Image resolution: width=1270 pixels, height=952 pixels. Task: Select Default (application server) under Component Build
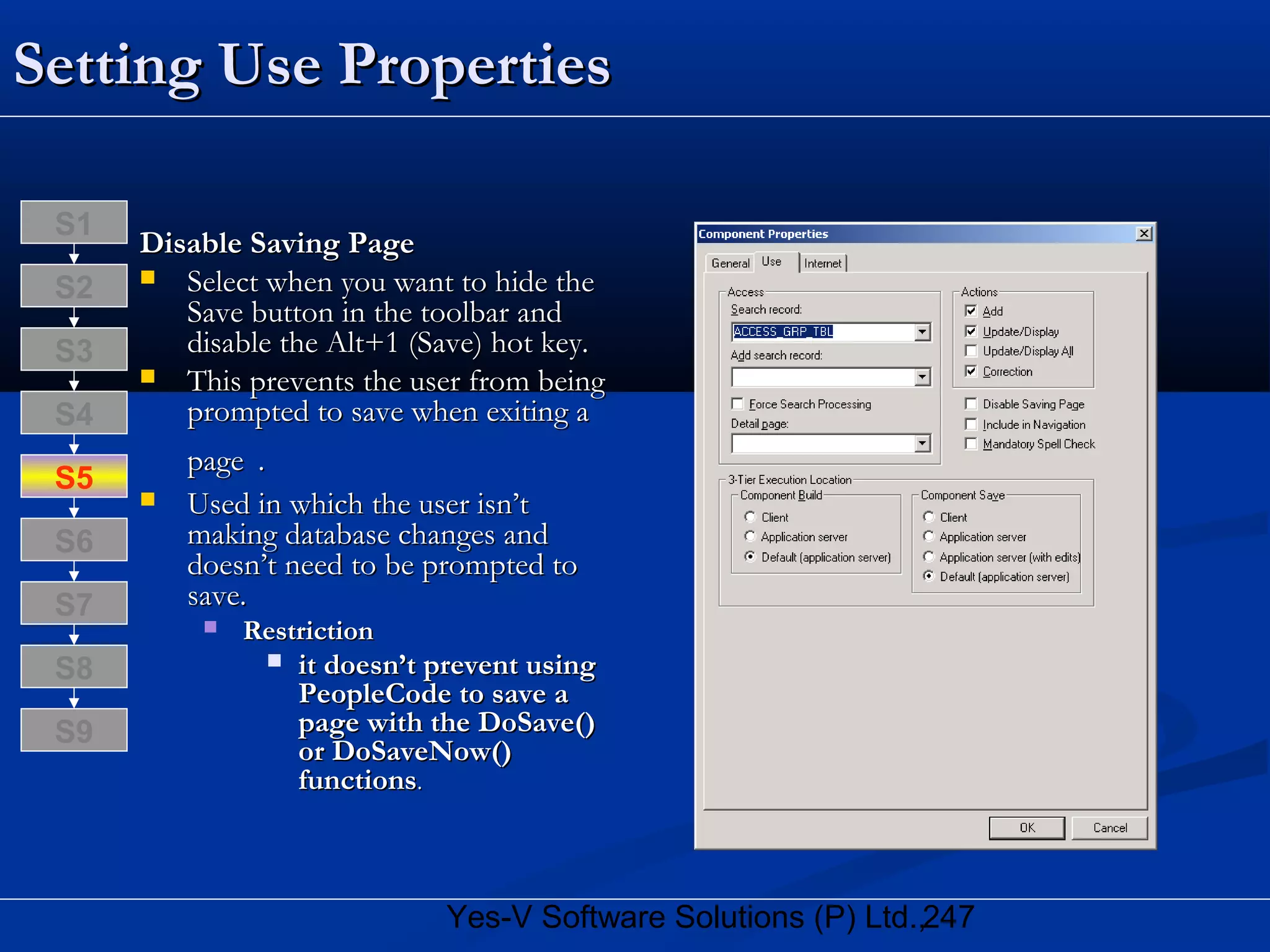[x=750, y=557]
